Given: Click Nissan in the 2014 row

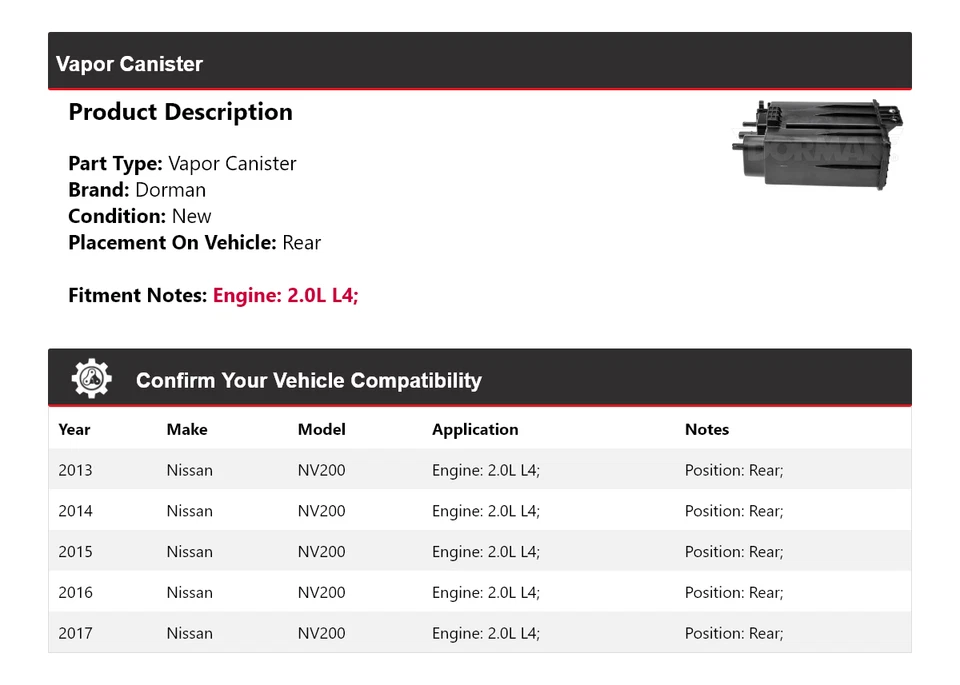Looking at the screenshot, I should (x=190, y=511).
